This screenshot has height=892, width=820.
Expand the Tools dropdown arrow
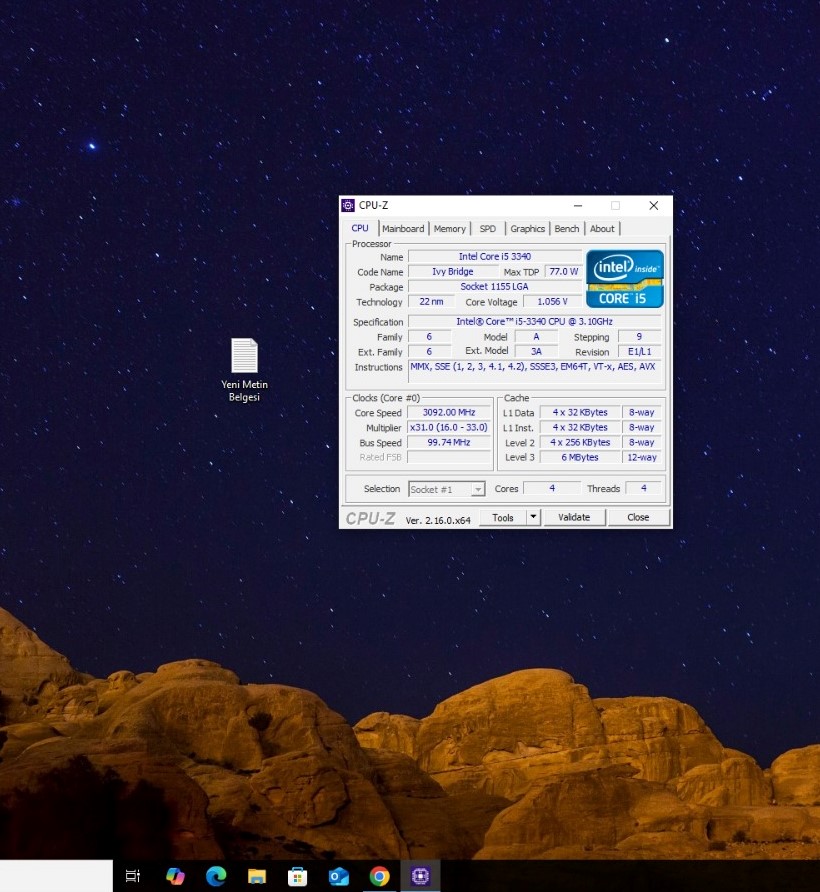(x=533, y=517)
